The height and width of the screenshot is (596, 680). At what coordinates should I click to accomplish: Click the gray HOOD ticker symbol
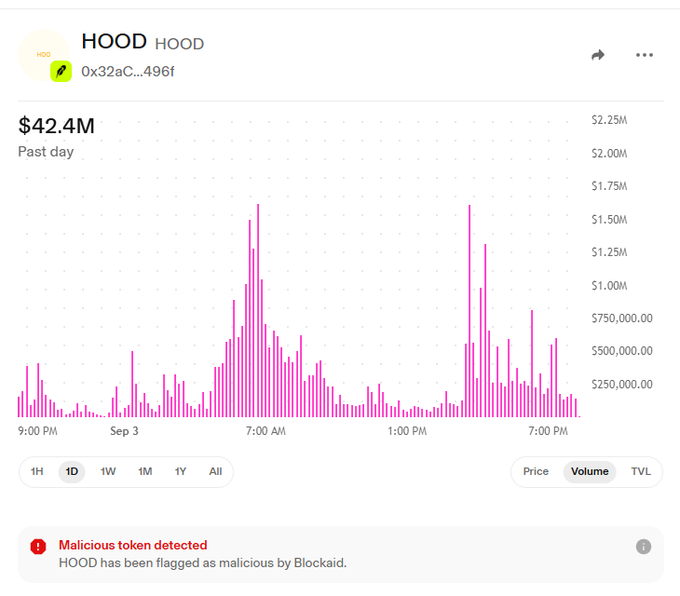[x=179, y=44]
